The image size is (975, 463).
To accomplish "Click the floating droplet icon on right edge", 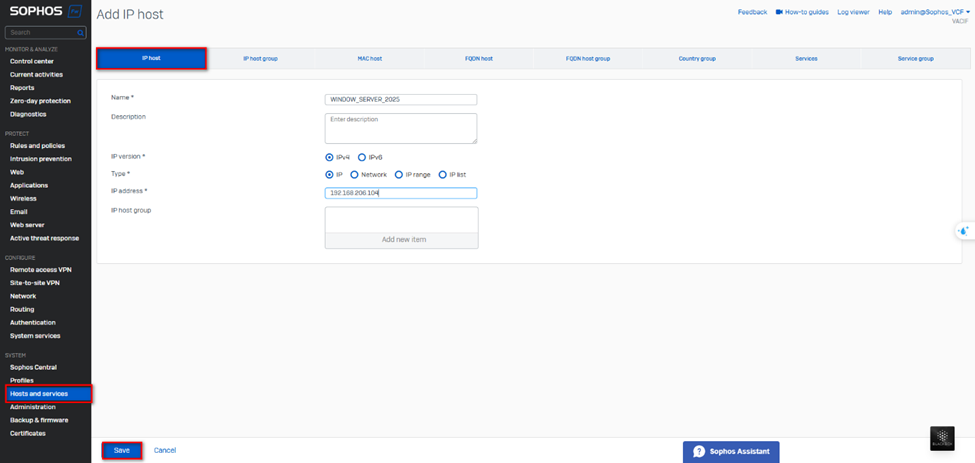I will 964,231.
